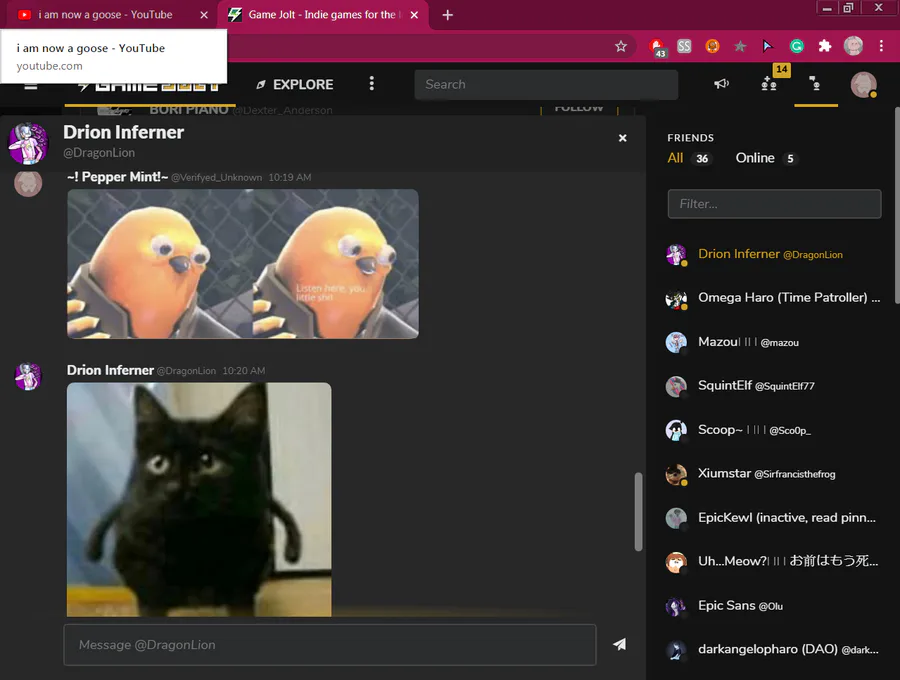Toggle the chat friends sidebar icon
The height and width of the screenshot is (680, 900).
[815, 84]
